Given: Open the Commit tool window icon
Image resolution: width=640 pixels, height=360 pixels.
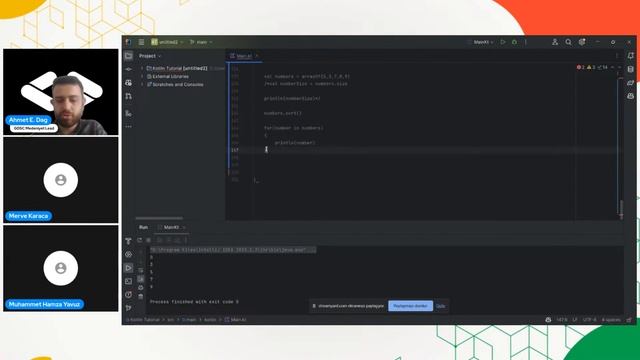Looking at the screenshot, I should (x=129, y=69).
